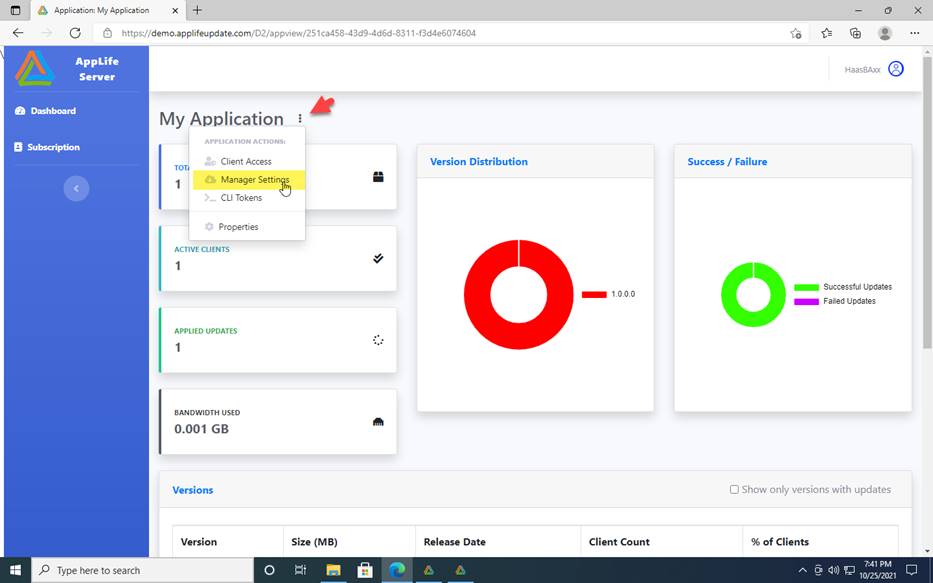Image resolution: width=933 pixels, height=583 pixels.
Task: Click the Size (MB) column header
Action: point(314,542)
